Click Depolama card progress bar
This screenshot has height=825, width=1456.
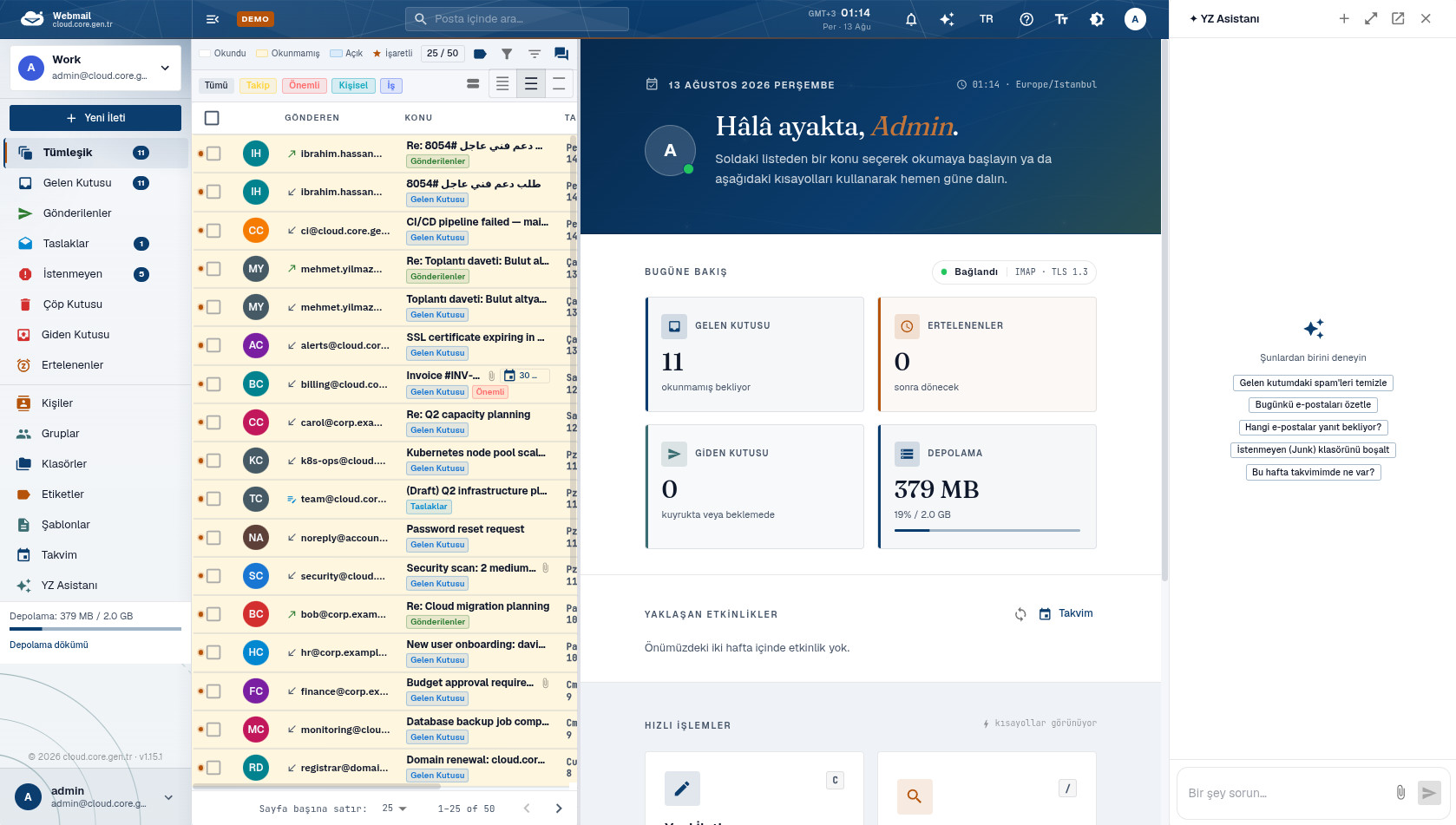pyautogui.click(x=987, y=530)
